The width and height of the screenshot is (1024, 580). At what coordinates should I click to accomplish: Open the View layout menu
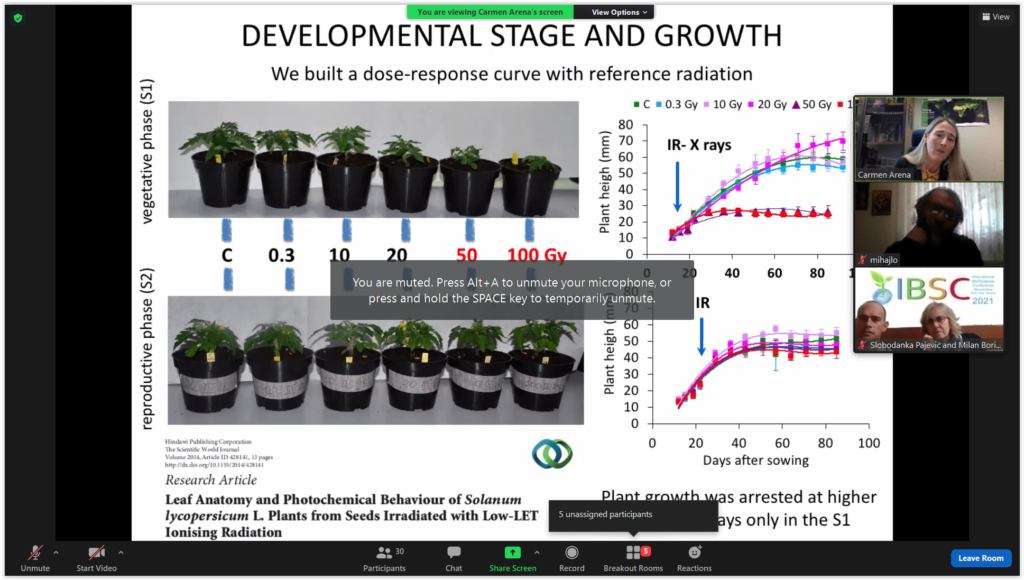tap(995, 17)
